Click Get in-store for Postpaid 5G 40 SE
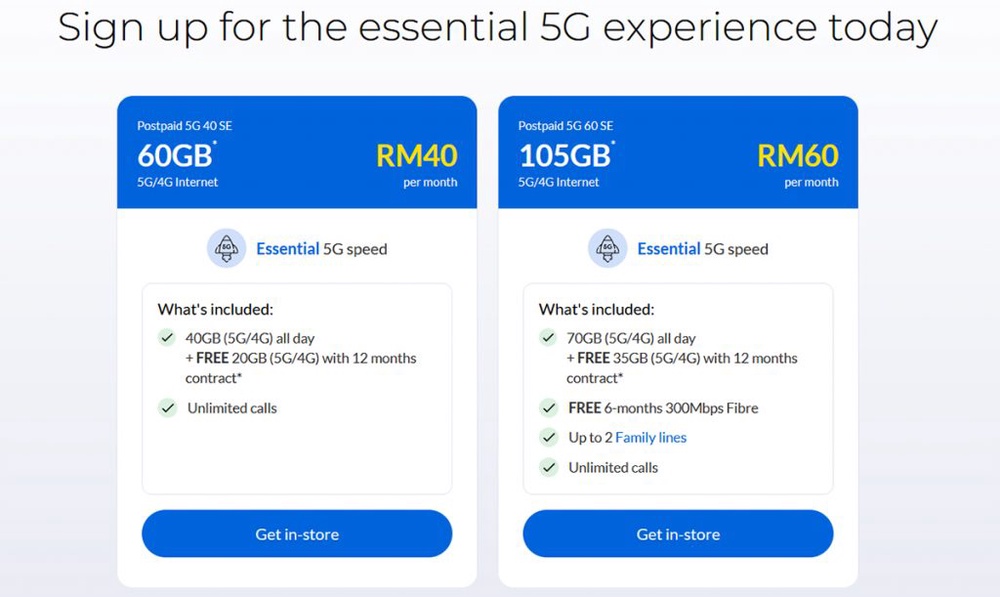Screen dimensions: 1000x597 [x=296, y=533]
